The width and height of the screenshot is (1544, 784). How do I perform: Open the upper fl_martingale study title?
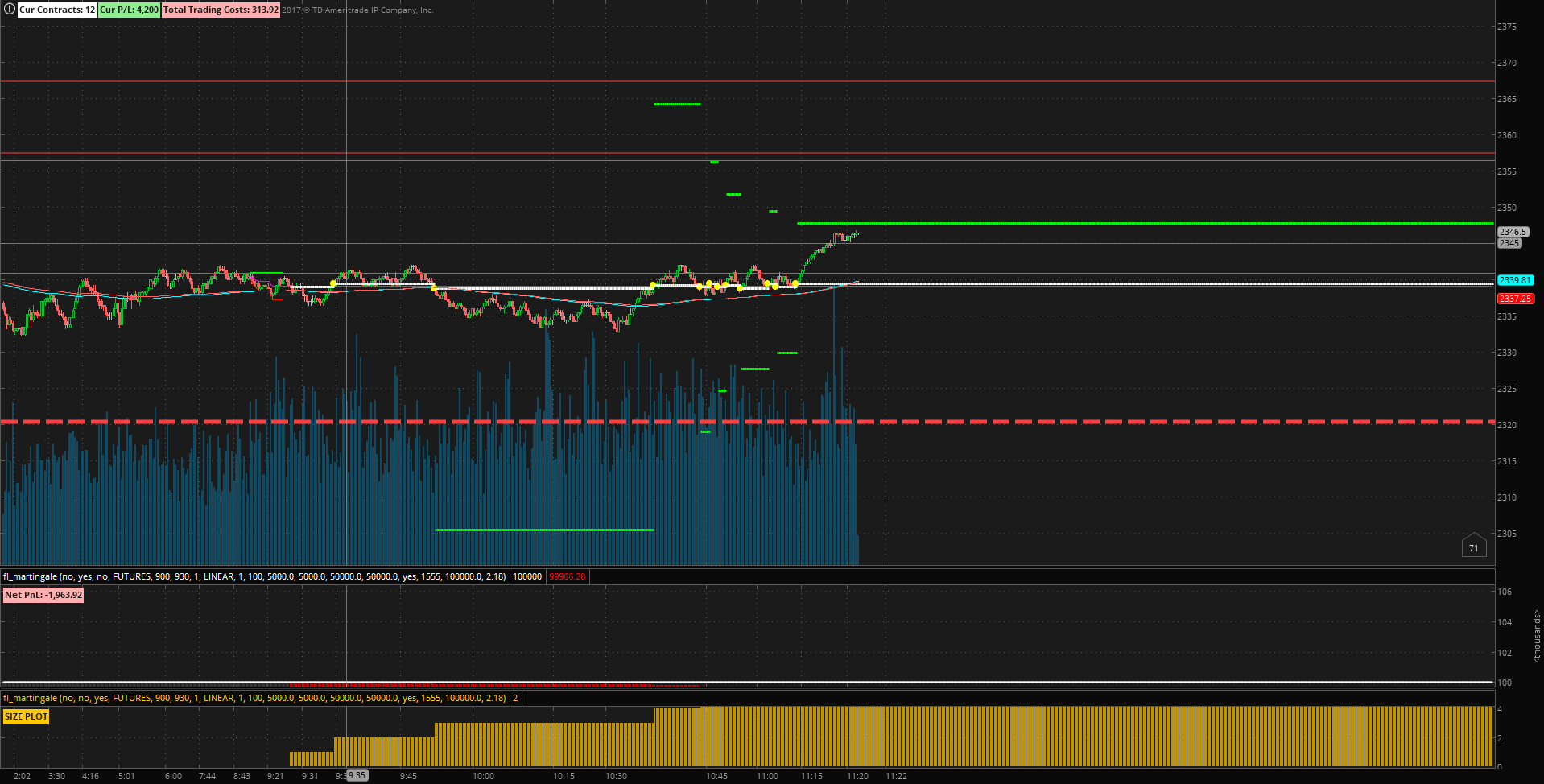click(x=254, y=576)
